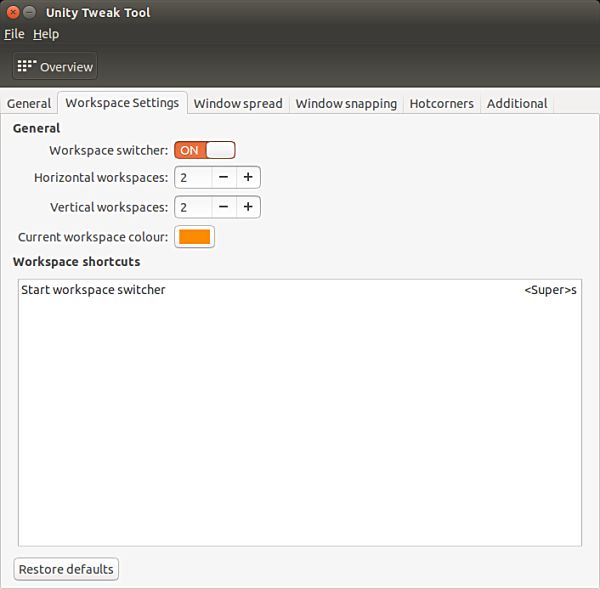
Task: Click the Overview button with its grid icon
Action: pos(55,67)
